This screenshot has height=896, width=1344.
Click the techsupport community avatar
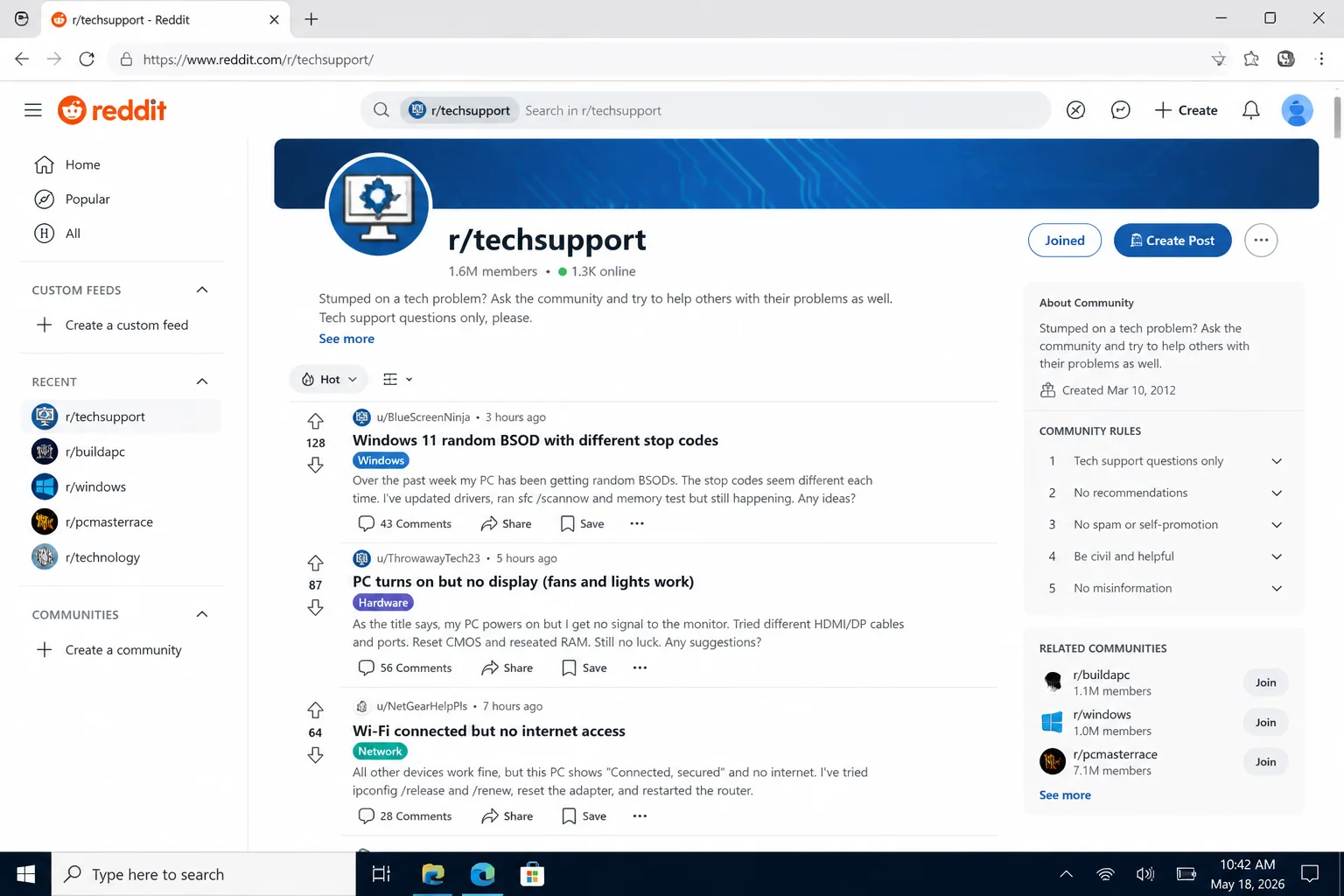pos(379,206)
